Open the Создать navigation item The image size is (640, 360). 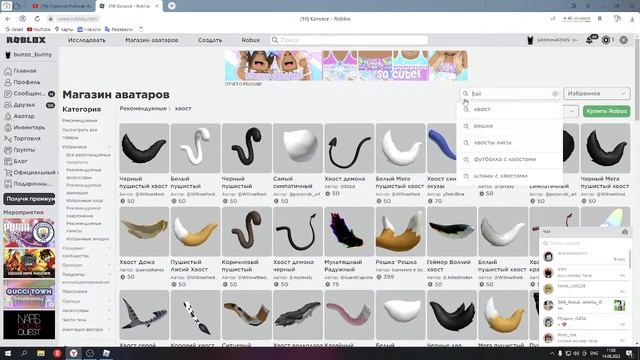click(x=210, y=40)
